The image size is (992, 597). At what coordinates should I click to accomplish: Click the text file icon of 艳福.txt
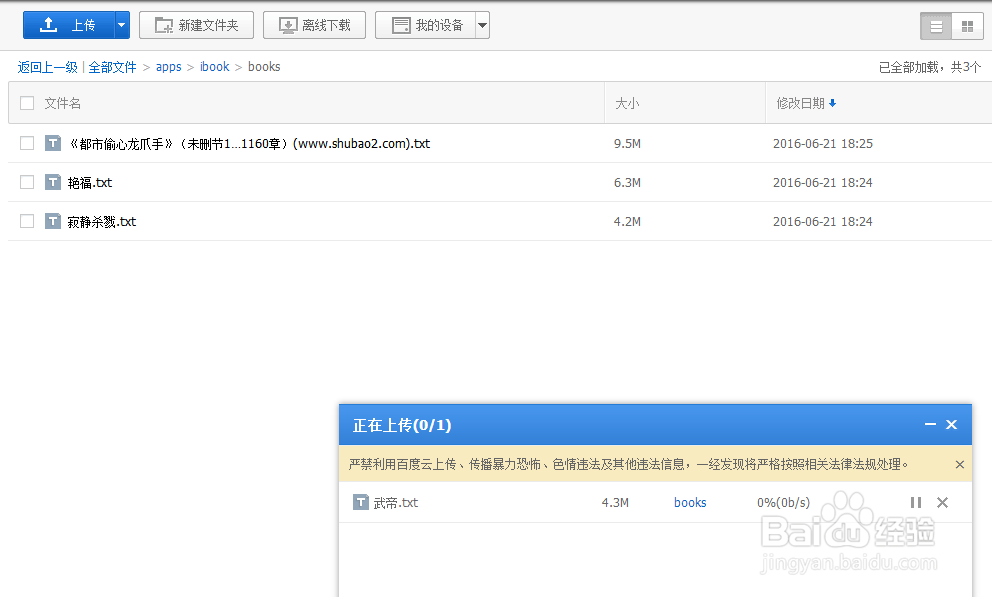53,182
